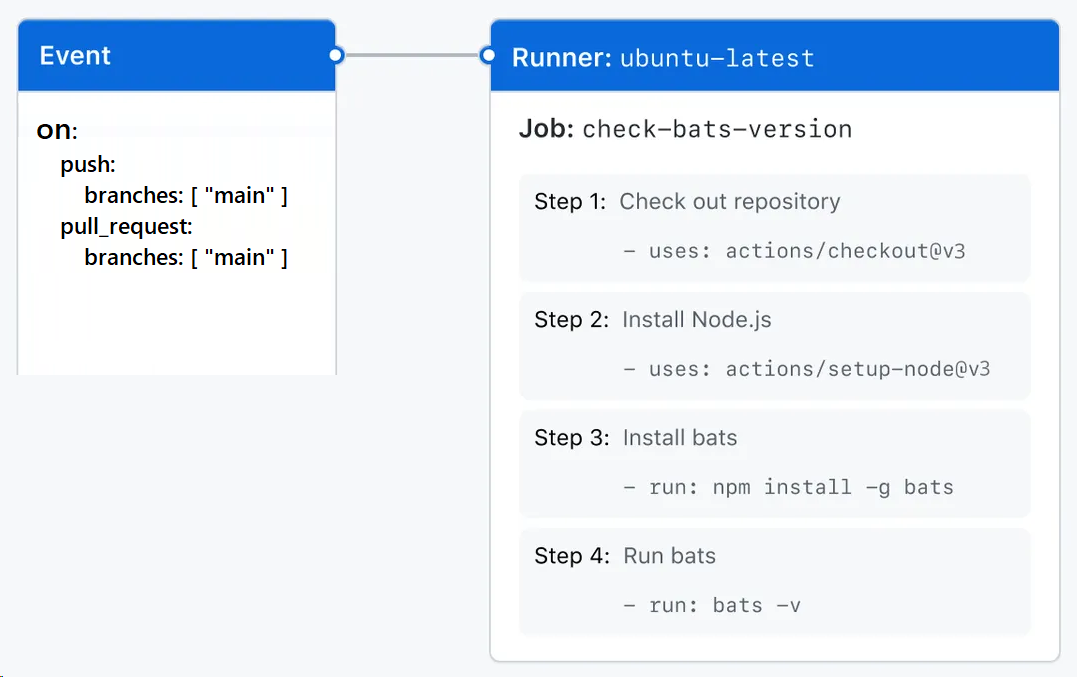Click the Event panel connector dot
Screen dimensions: 1077x677
point(337,55)
